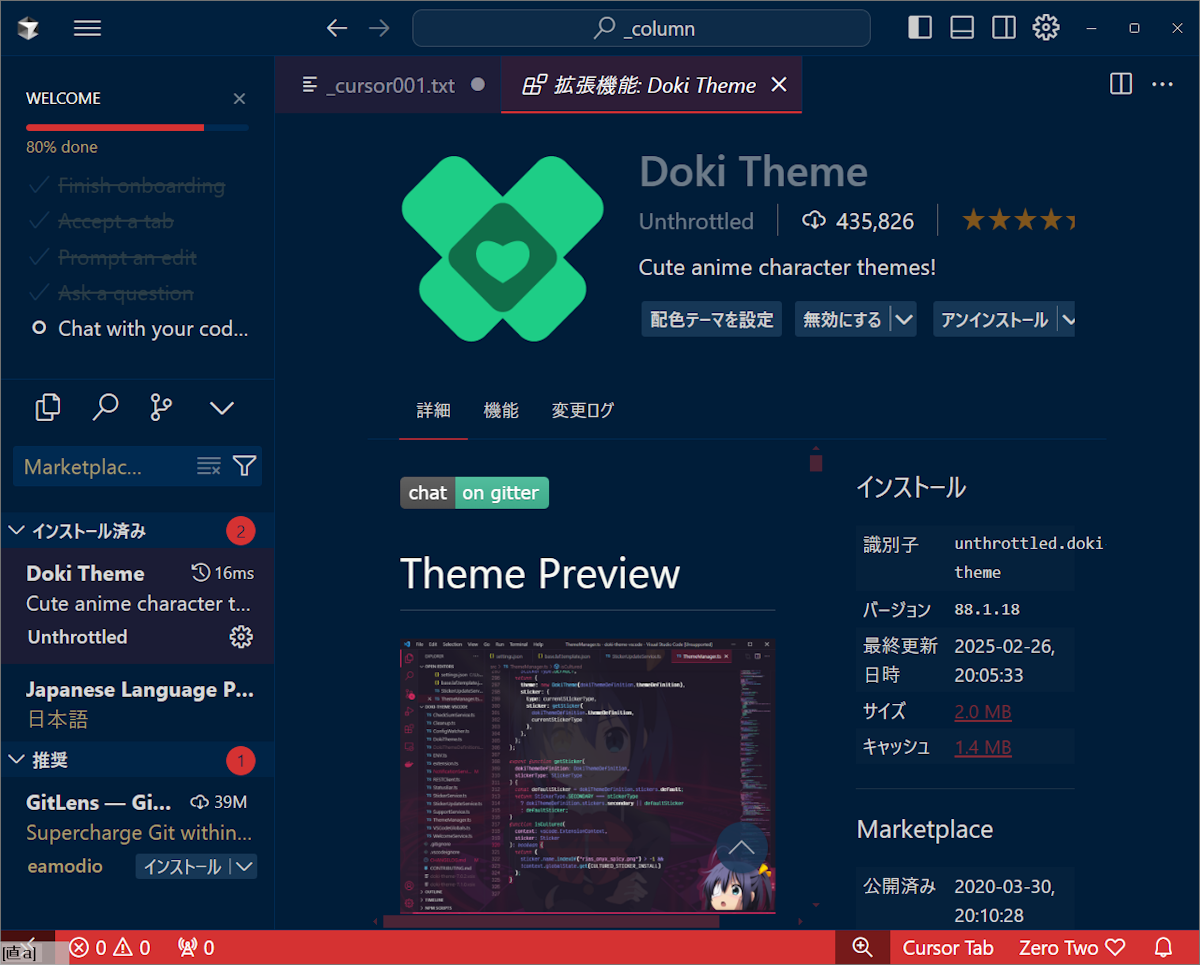Open the 1.4 MB cache link
This screenshot has height=965, width=1200.
click(983, 747)
